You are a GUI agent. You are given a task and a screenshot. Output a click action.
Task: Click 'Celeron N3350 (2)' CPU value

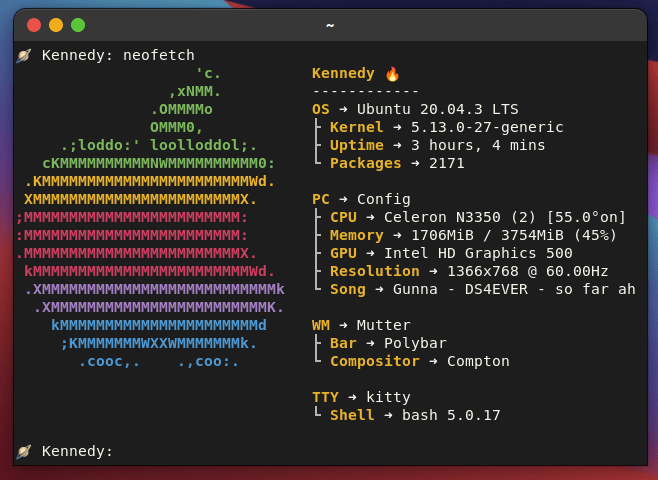(x=460, y=217)
